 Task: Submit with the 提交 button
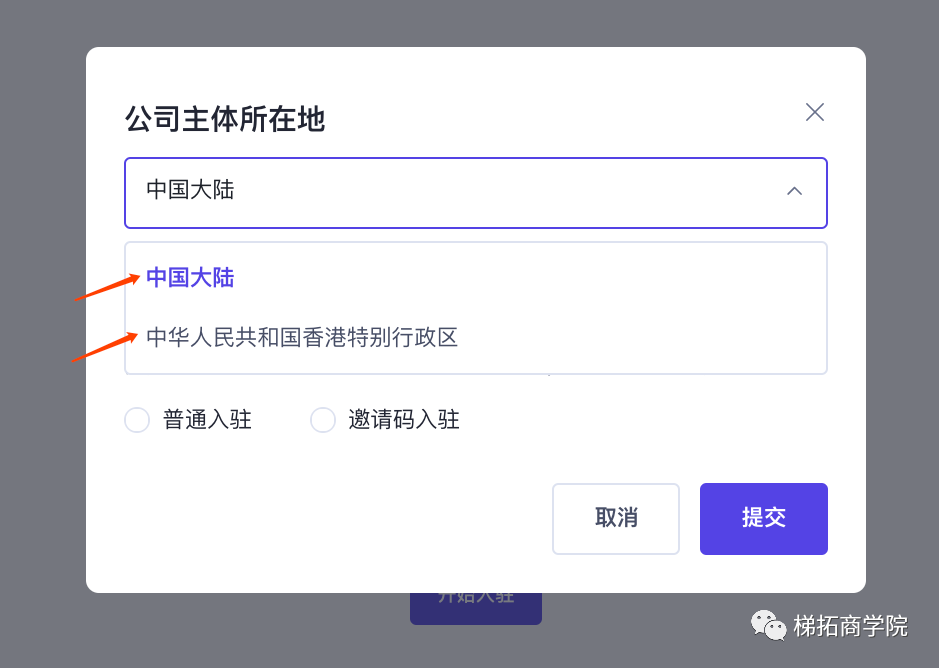tap(763, 518)
